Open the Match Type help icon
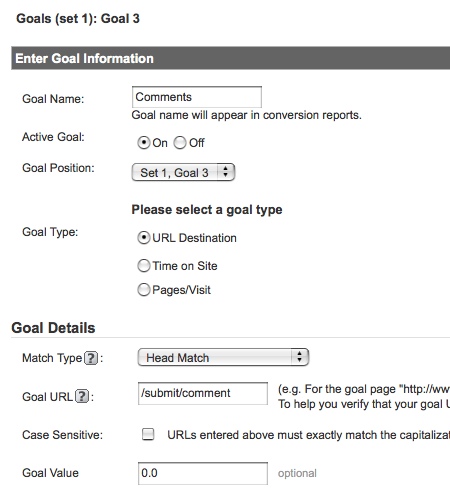Viewport: 450px width, 502px height. click(x=91, y=358)
